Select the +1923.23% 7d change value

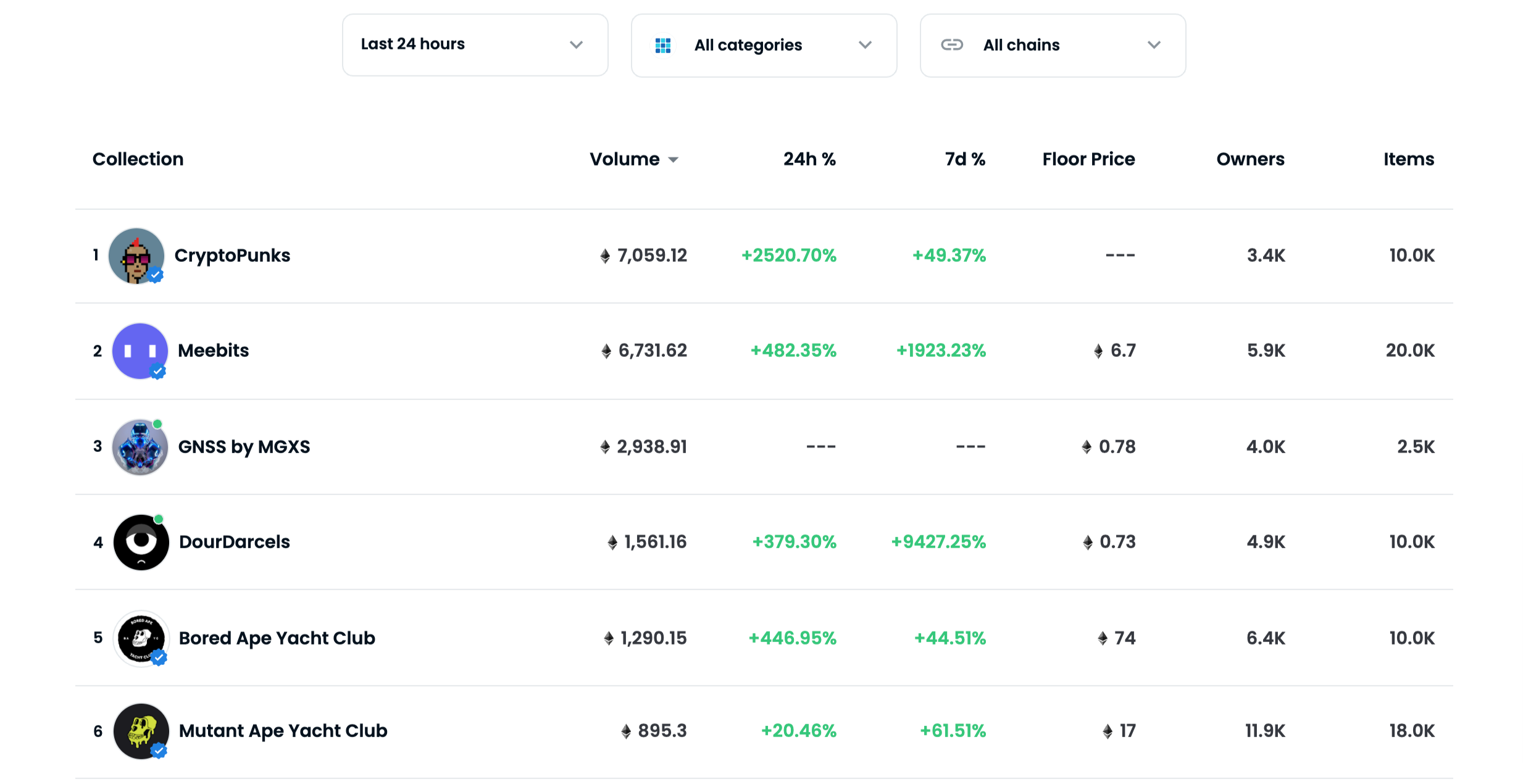point(941,351)
